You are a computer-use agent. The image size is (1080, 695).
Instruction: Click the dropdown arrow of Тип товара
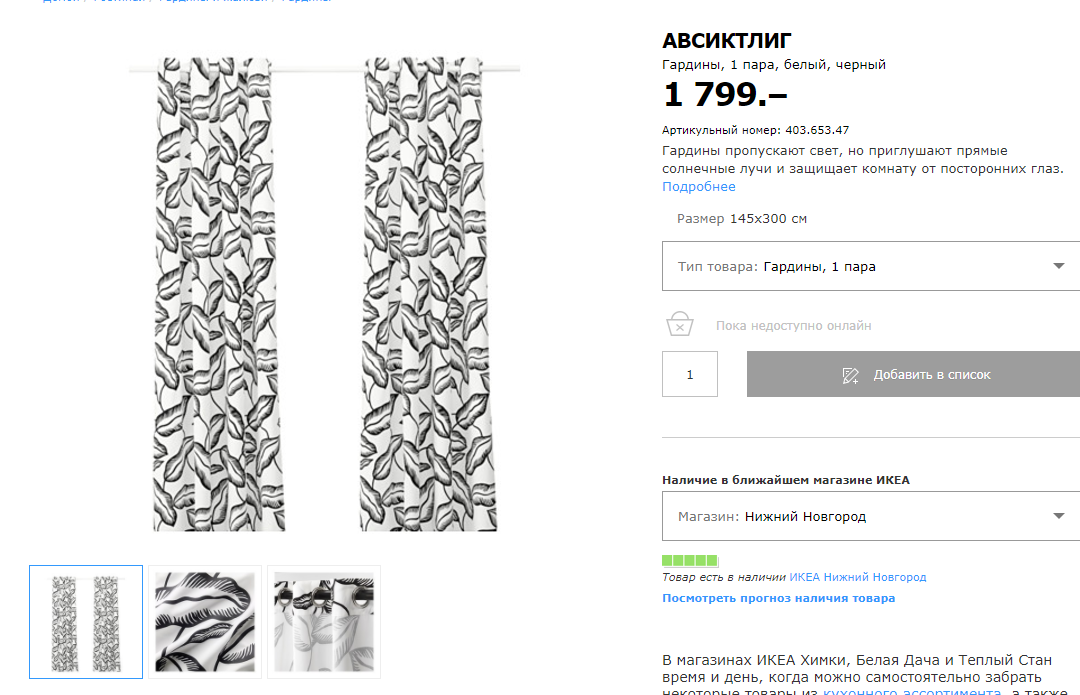coord(1059,266)
